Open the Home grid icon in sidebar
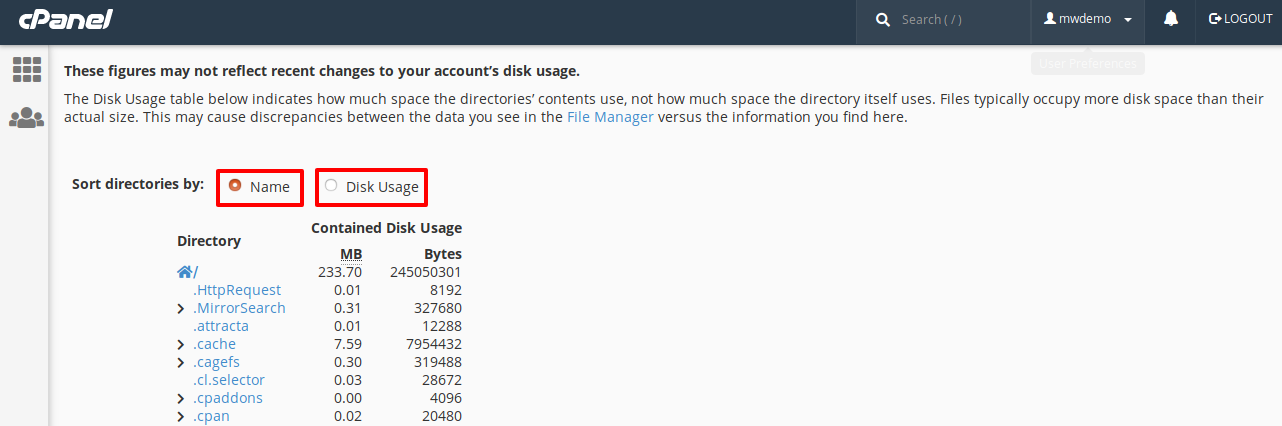Screen dimensions: 1282x426 26,69
